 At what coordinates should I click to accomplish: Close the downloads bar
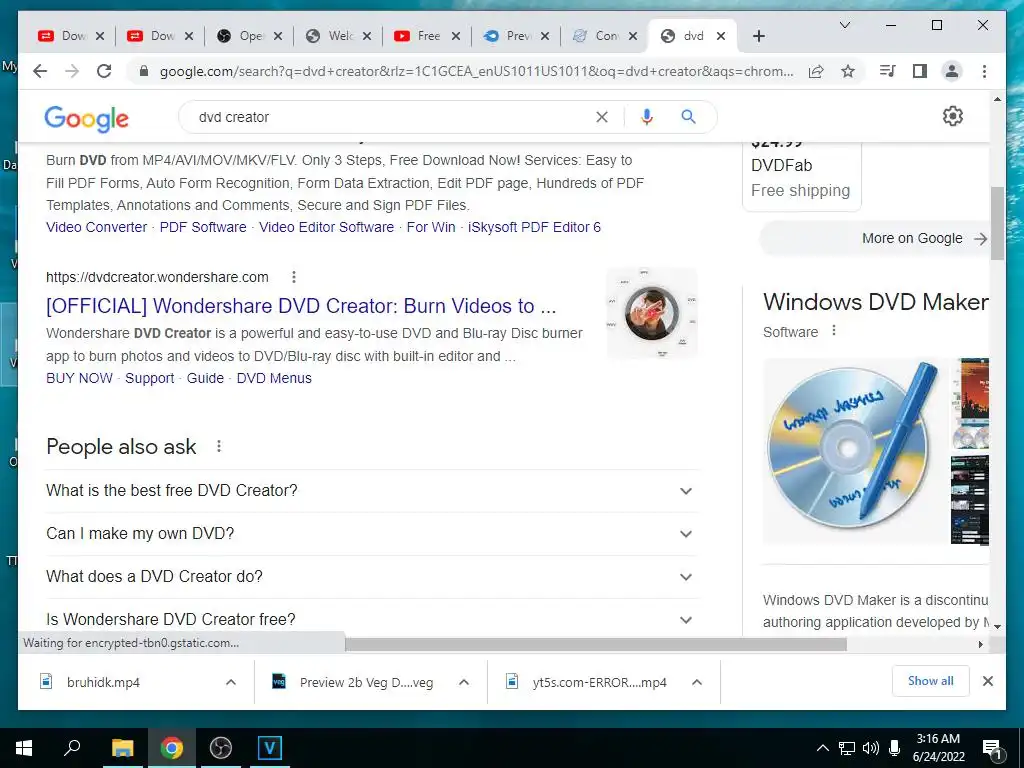pos(987,681)
